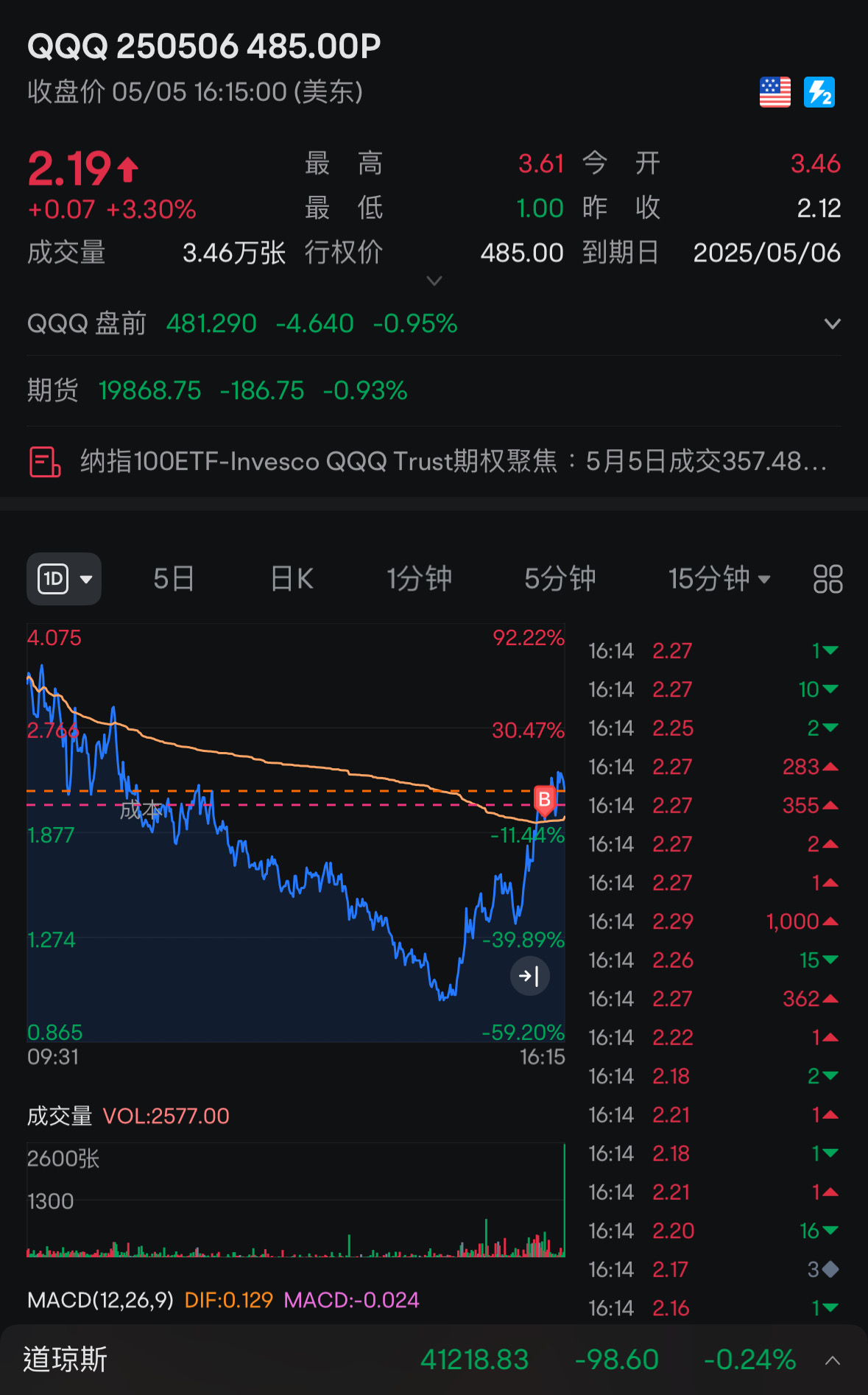The height and width of the screenshot is (1395, 868).
Task: Select the 283-lot trade at 2.27
Action: (713, 767)
